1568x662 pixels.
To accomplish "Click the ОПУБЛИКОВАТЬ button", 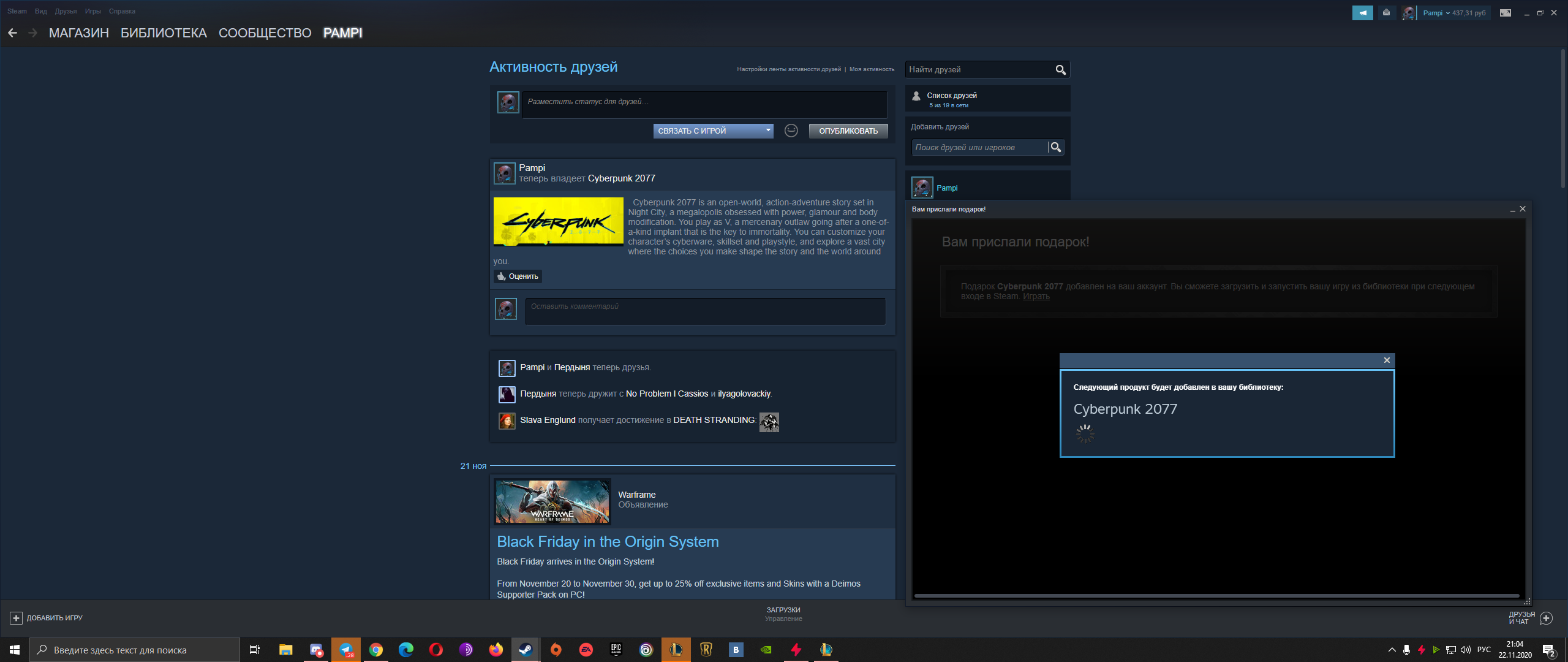I will (x=848, y=131).
